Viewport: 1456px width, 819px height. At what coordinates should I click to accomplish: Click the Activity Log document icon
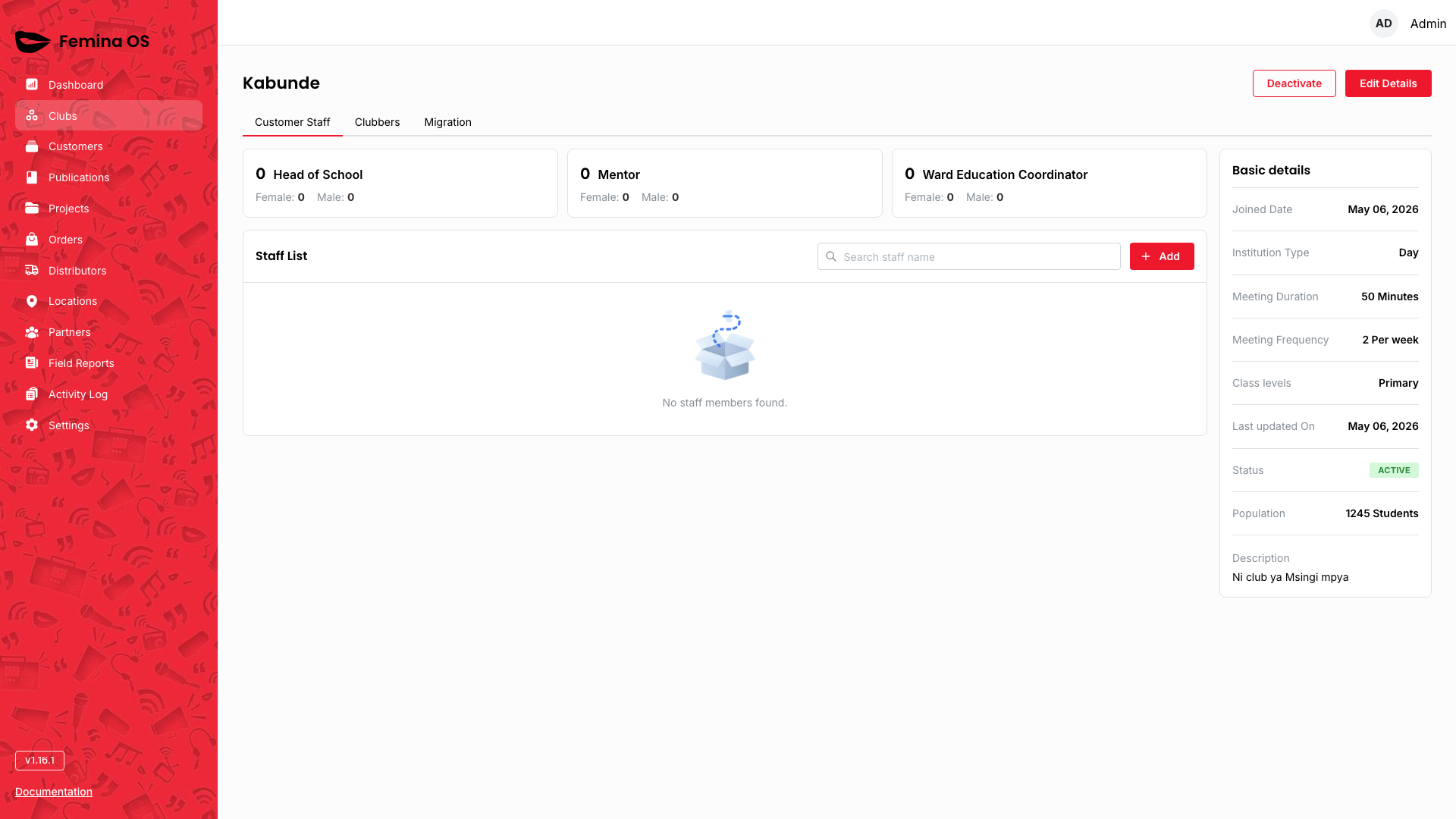[x=32, y=394]
